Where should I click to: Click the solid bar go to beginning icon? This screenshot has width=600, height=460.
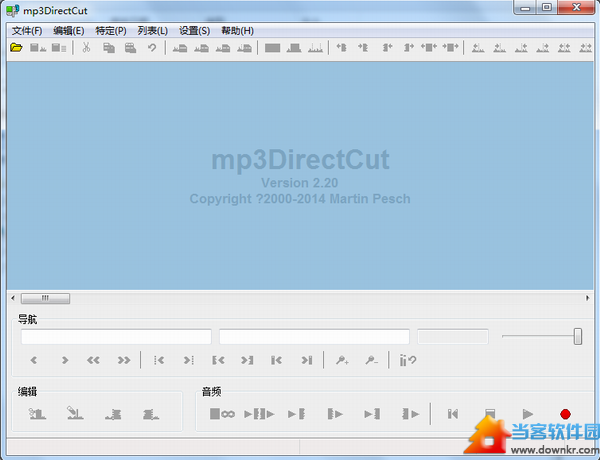point(276,360)
